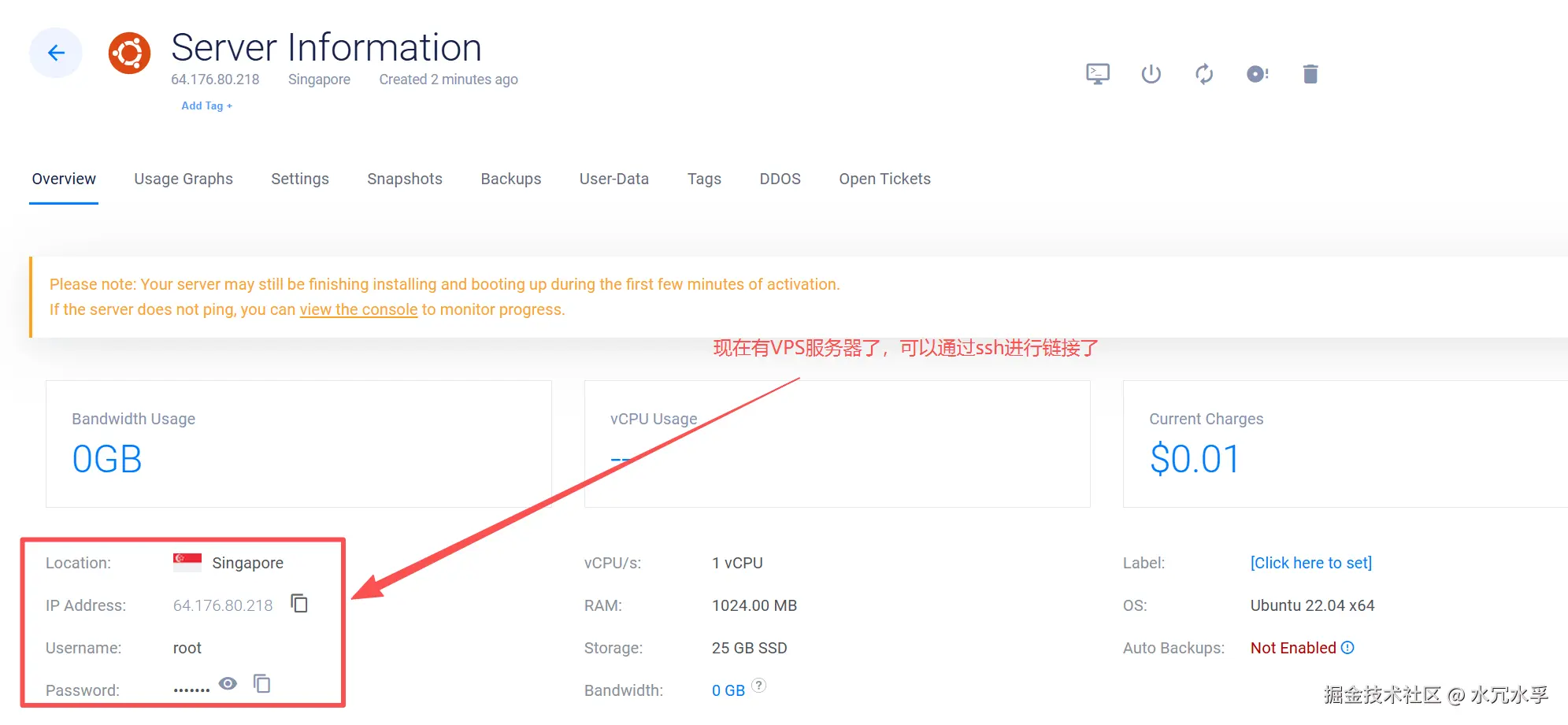
Task: Click the Current Charges $0.01 value
Action: 1195,459
